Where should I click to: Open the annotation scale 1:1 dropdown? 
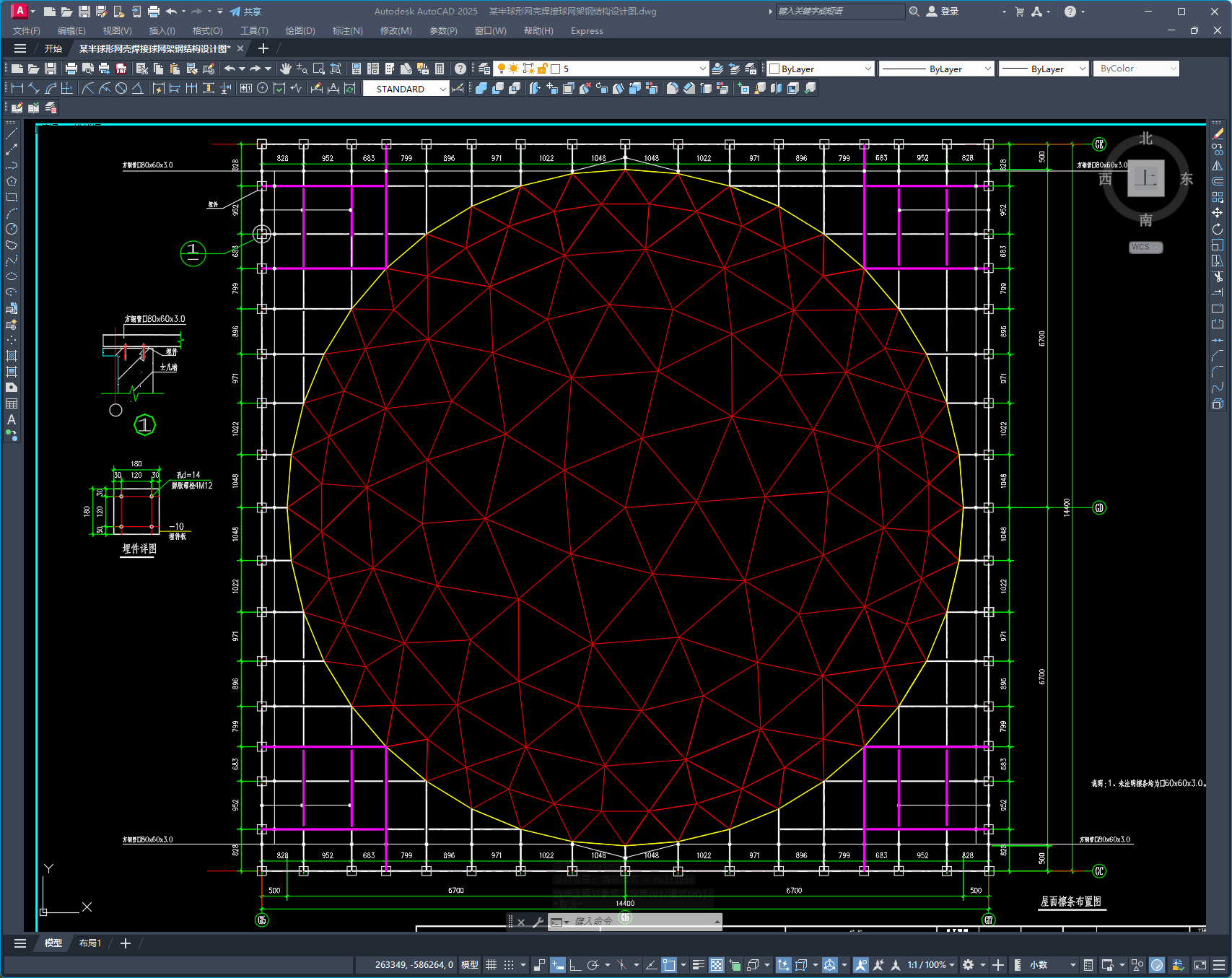tap(951, 965)
